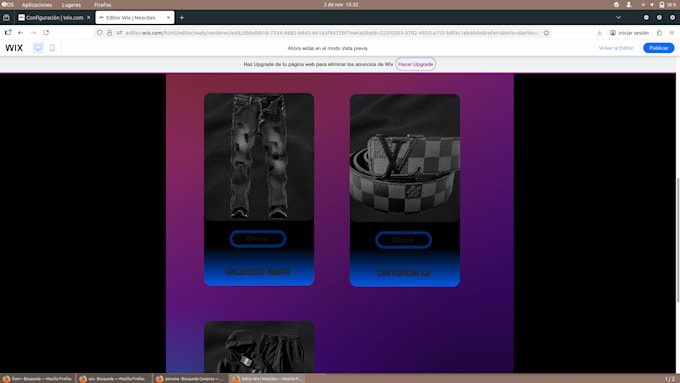Click the page vertical scrollbar

tap(677, 240)
